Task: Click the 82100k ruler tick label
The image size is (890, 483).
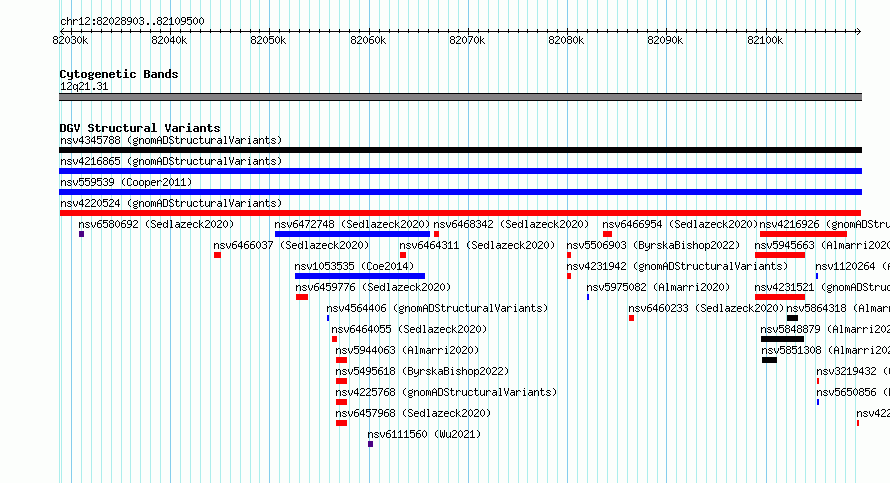Action: click(x=765, y=40)
